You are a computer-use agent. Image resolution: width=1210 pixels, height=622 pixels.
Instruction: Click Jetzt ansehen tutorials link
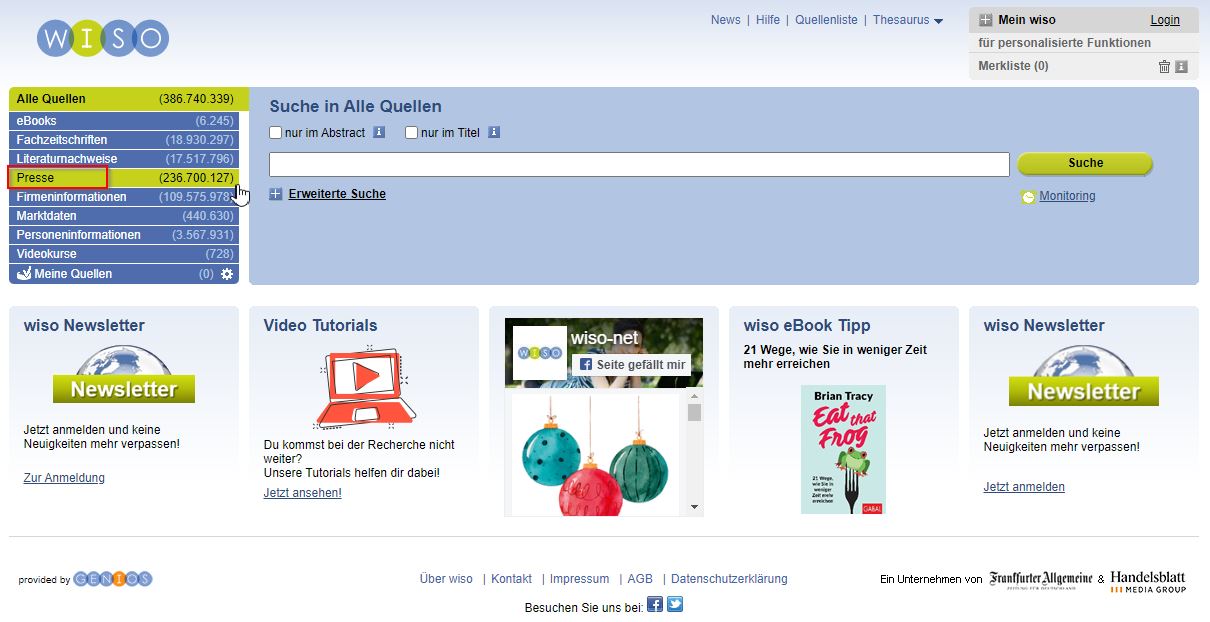coord(302,493)
